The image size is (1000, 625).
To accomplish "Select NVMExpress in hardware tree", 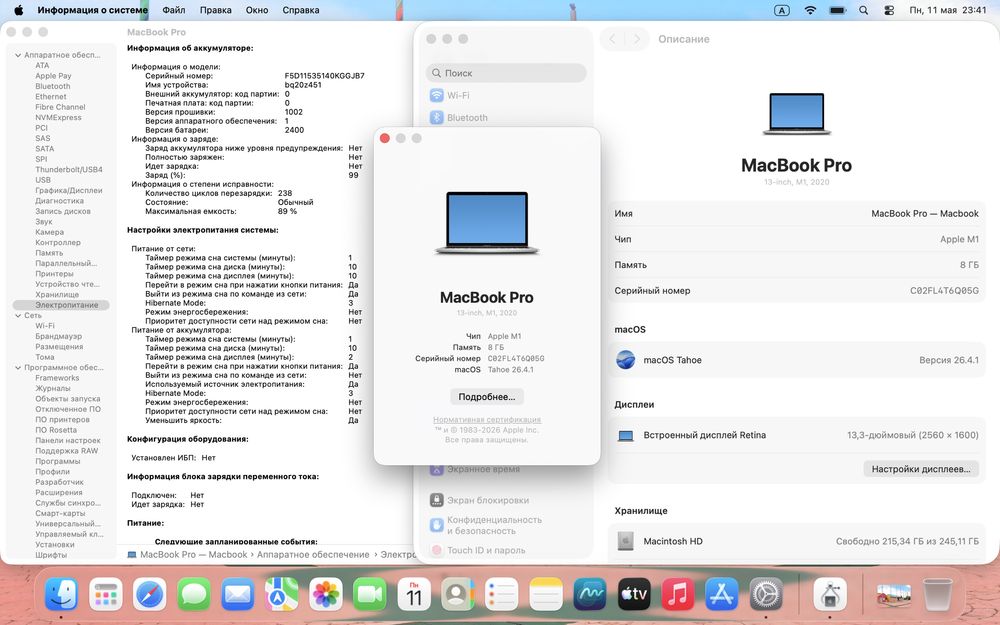I will (x=58, y=117).
